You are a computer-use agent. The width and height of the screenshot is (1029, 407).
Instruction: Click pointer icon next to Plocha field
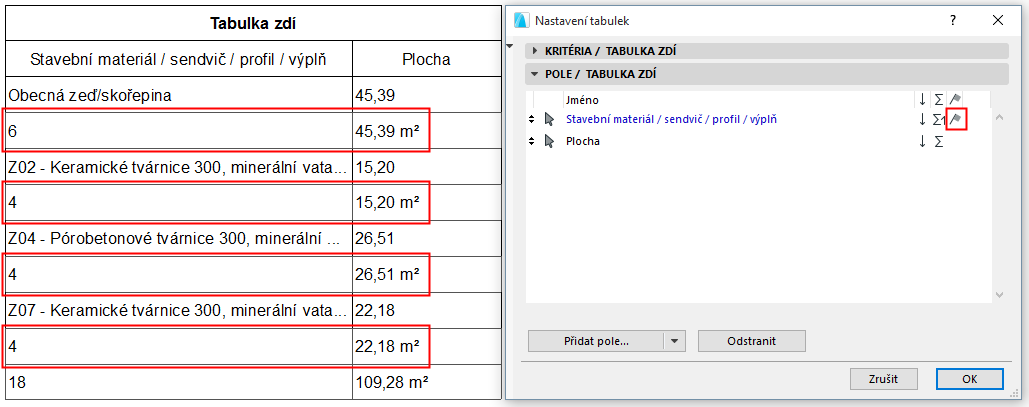click(x=549, y=142)
